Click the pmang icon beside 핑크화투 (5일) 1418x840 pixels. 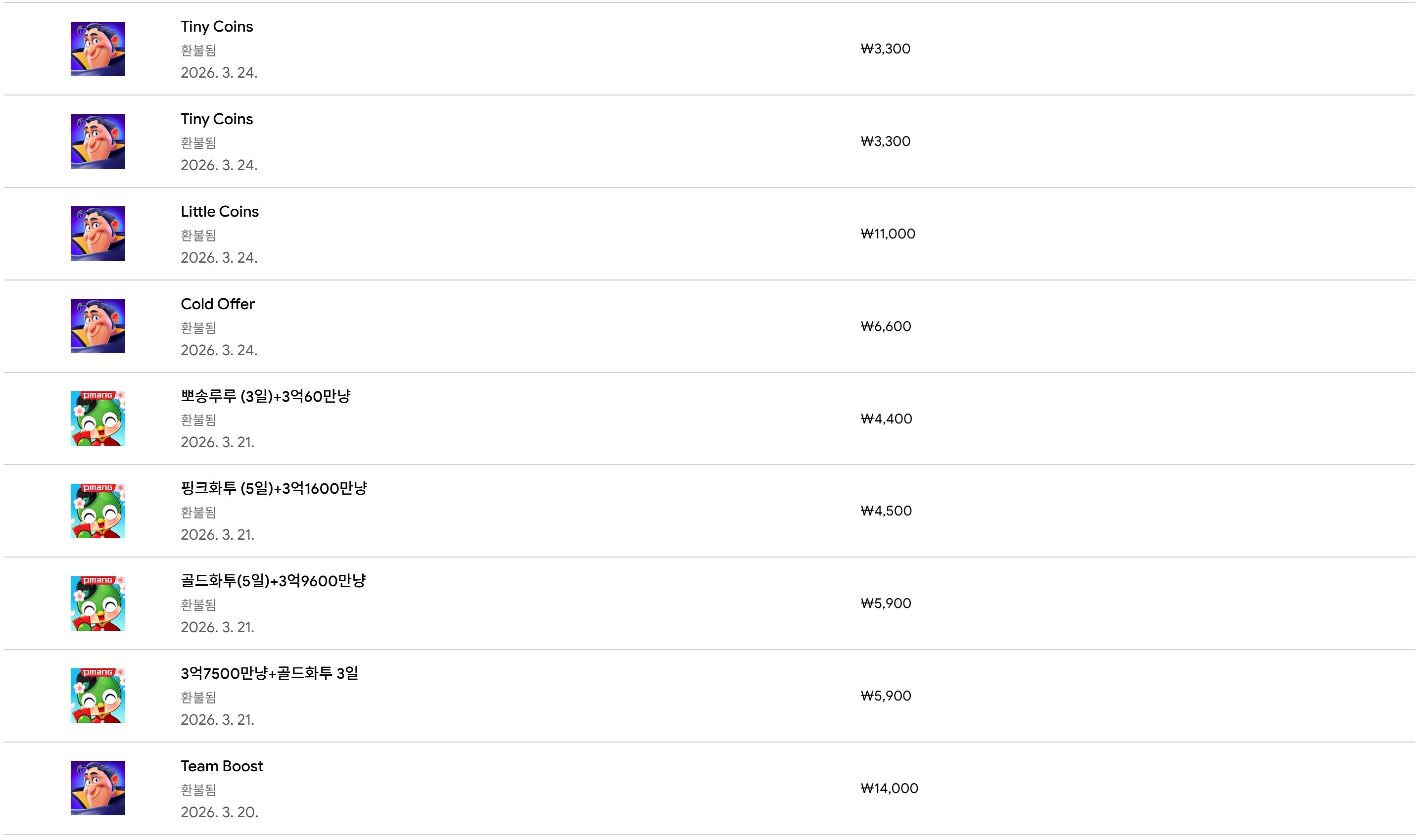[97, 511]
